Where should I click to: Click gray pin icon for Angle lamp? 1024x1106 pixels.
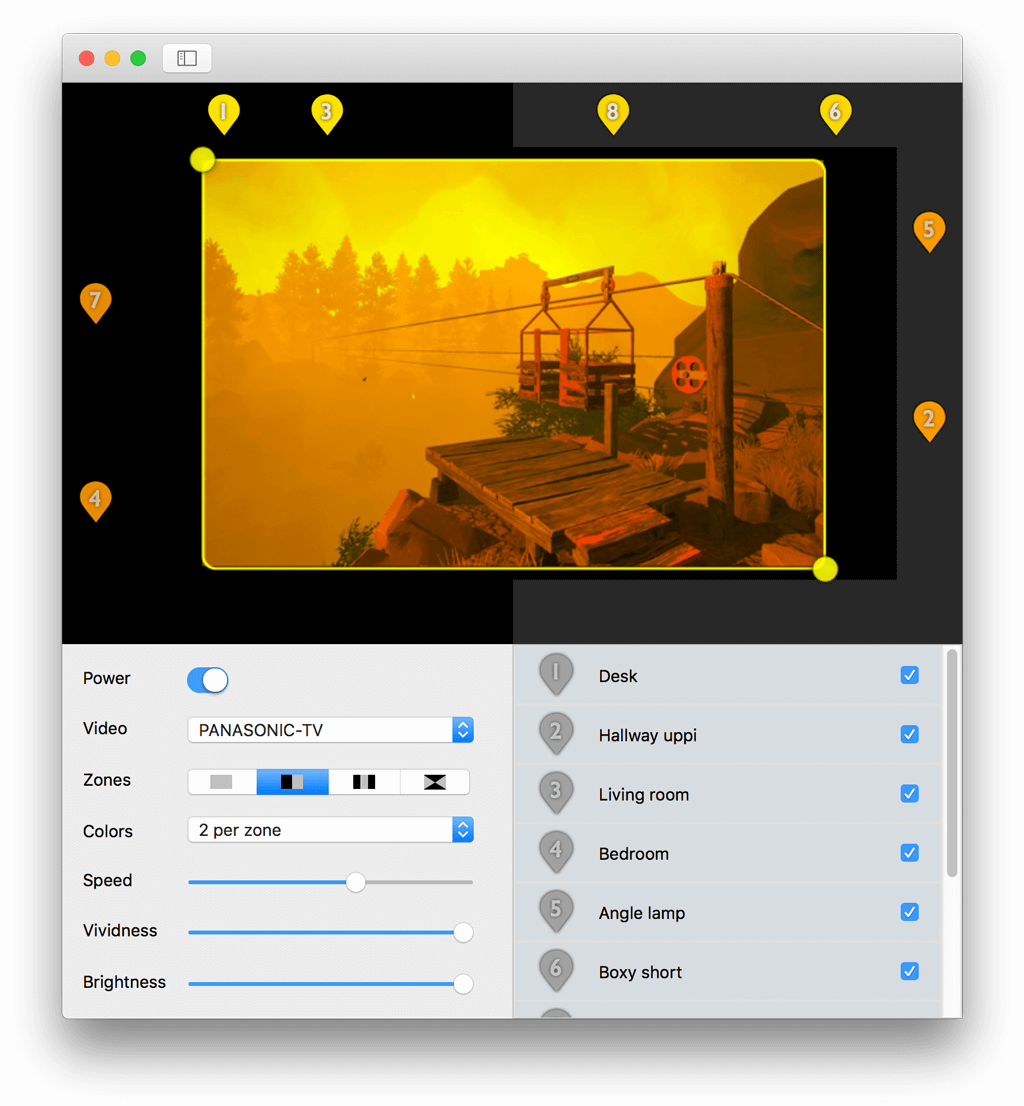click(x=556, y=911)
